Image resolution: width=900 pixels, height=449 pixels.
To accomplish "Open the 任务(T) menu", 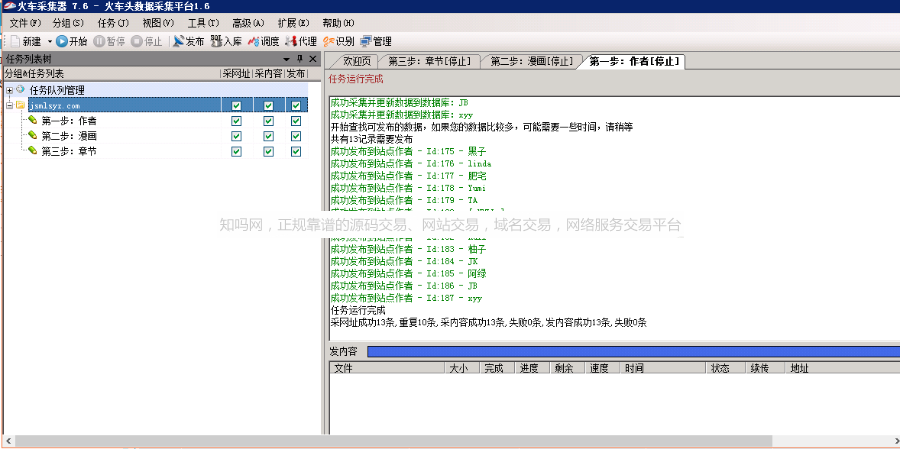I will pos(113,23).
